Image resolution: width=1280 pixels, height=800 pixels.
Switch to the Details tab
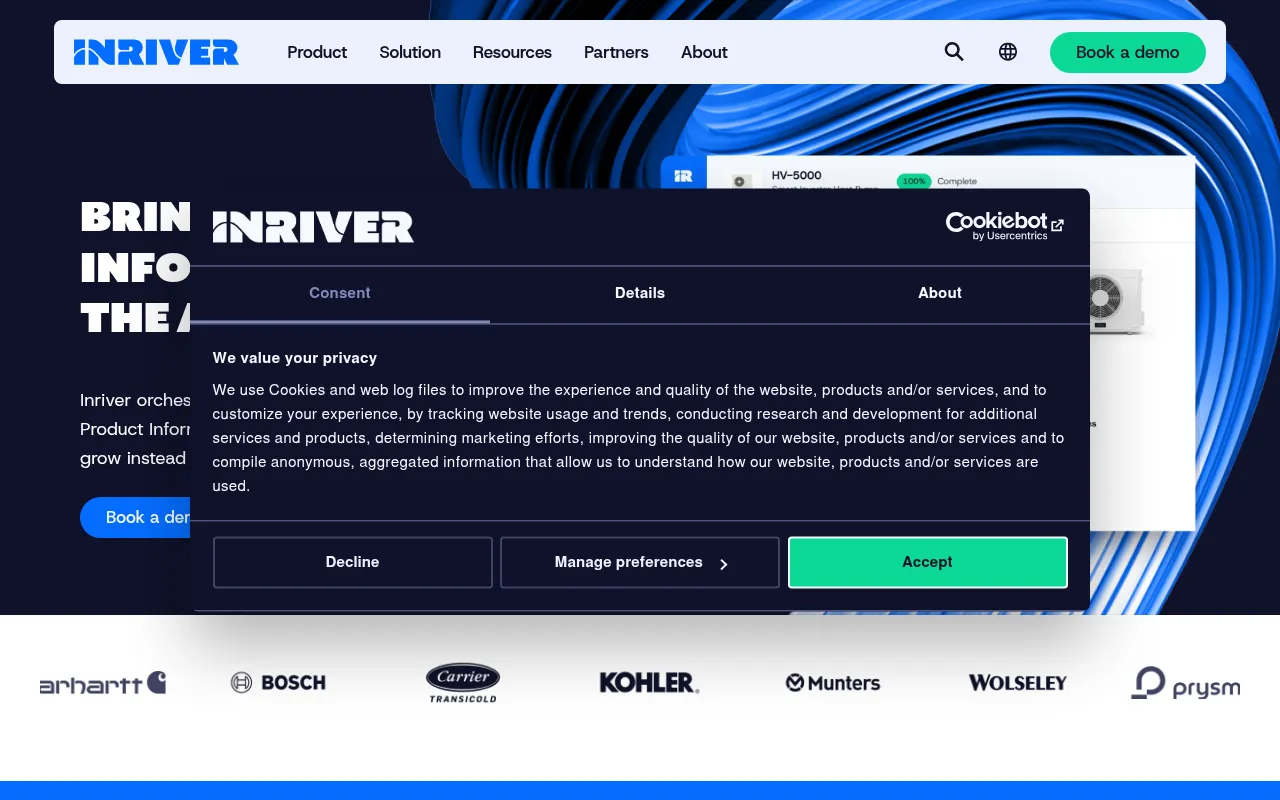pyautogui.click(x=640, y=294)
